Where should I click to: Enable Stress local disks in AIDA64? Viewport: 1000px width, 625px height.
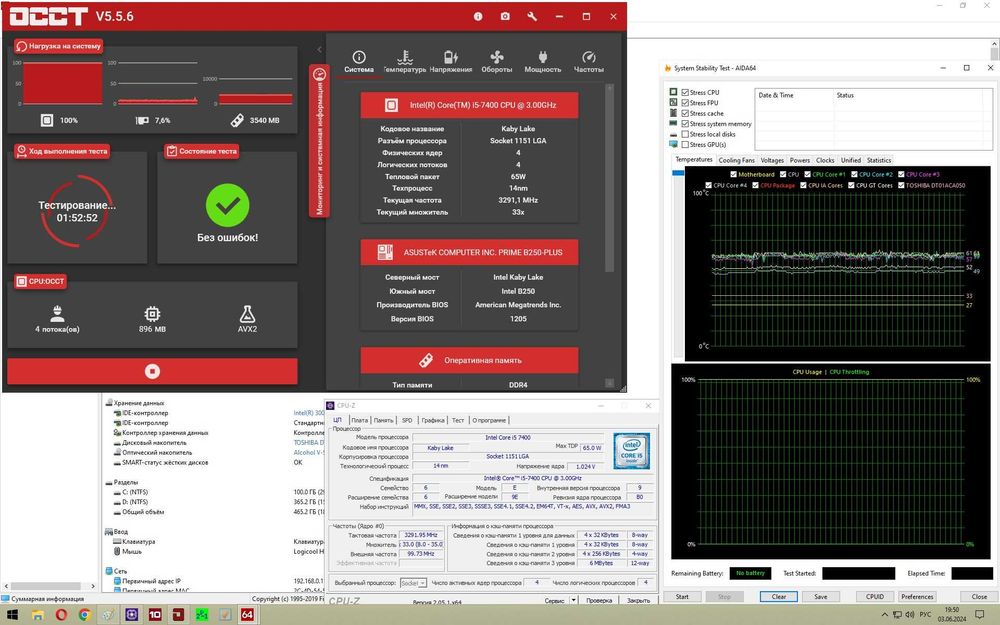(x=685, y=134)
